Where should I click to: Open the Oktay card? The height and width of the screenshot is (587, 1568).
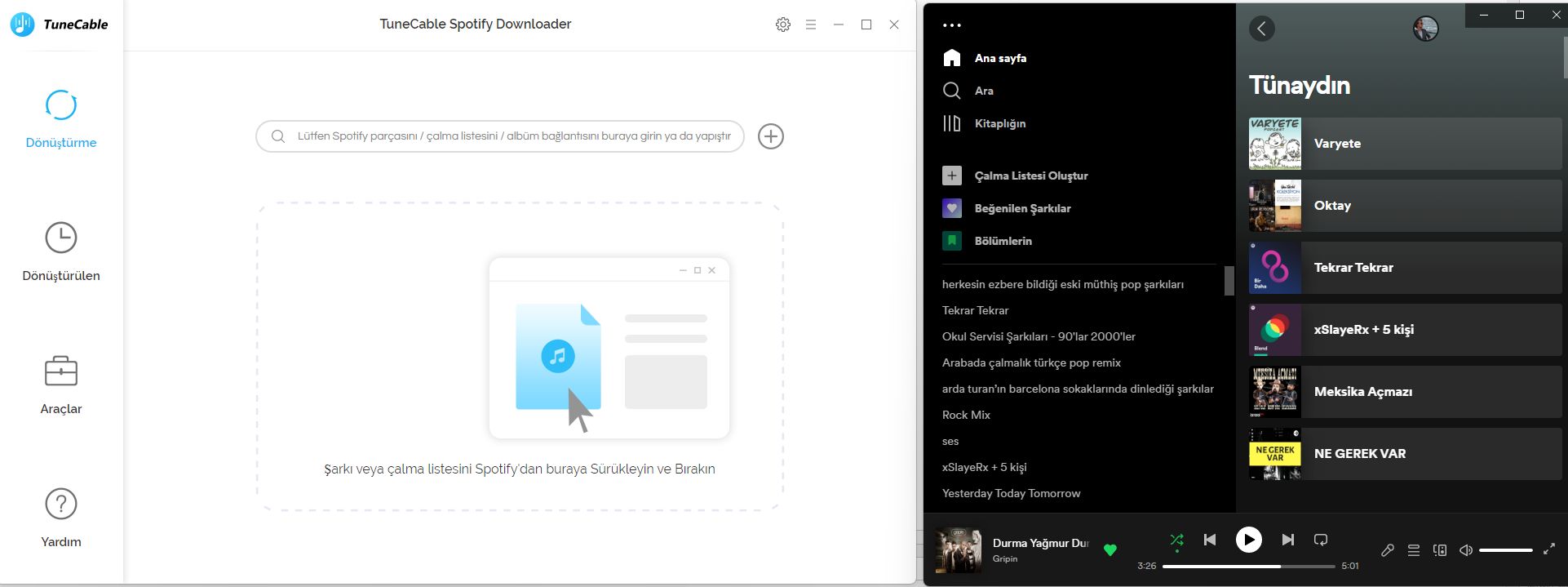coord(1405,206)
